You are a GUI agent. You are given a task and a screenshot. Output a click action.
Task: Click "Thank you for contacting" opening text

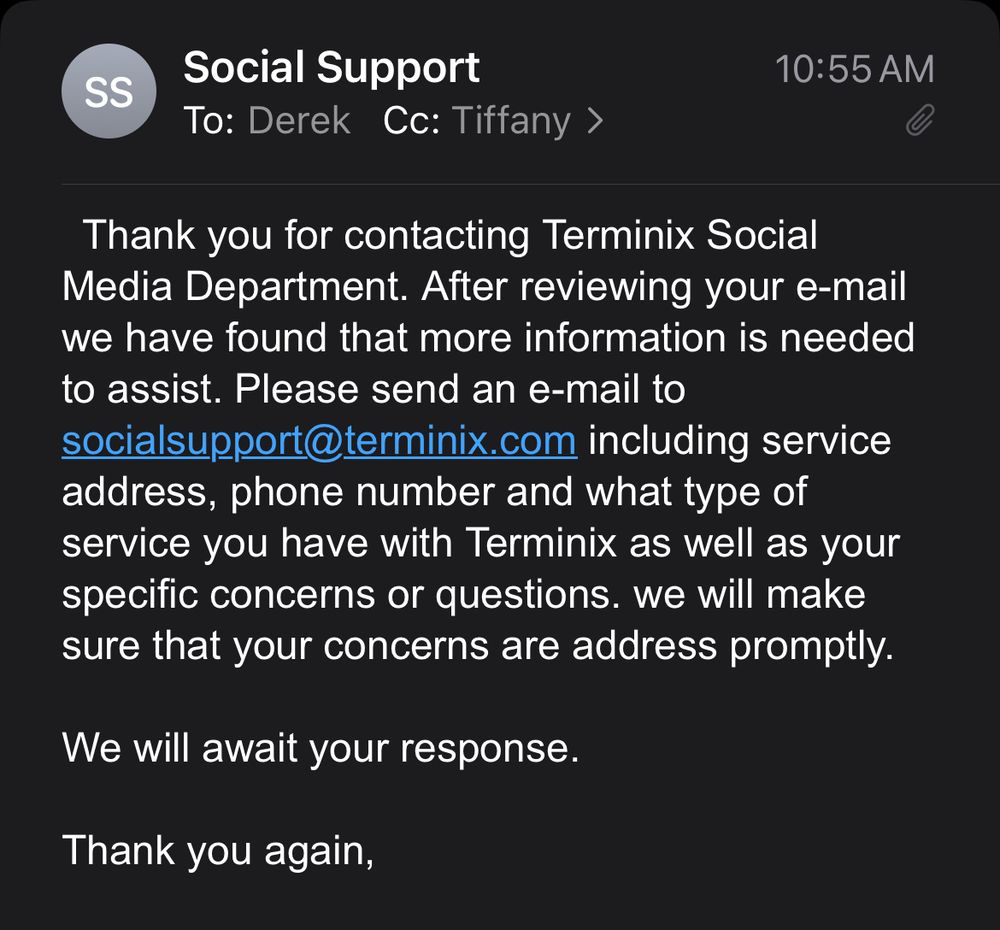click(306, 236)
